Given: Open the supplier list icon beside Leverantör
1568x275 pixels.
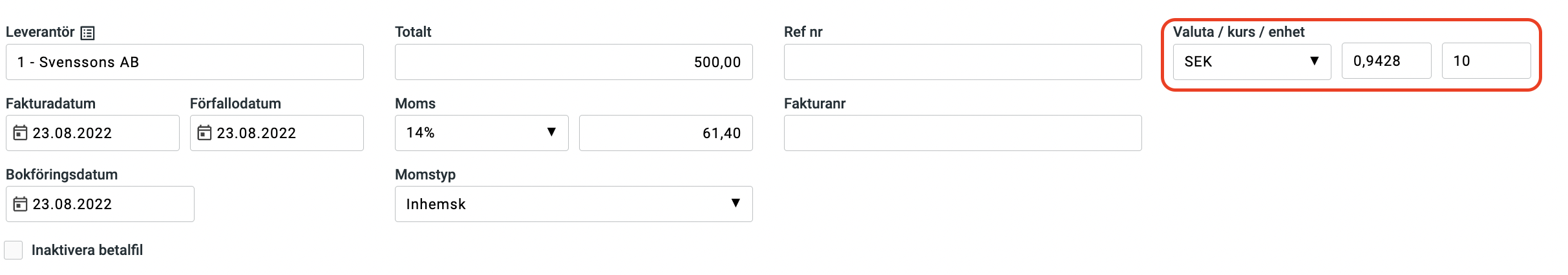Looking at the screenshot, I should (x=87, y=33).
